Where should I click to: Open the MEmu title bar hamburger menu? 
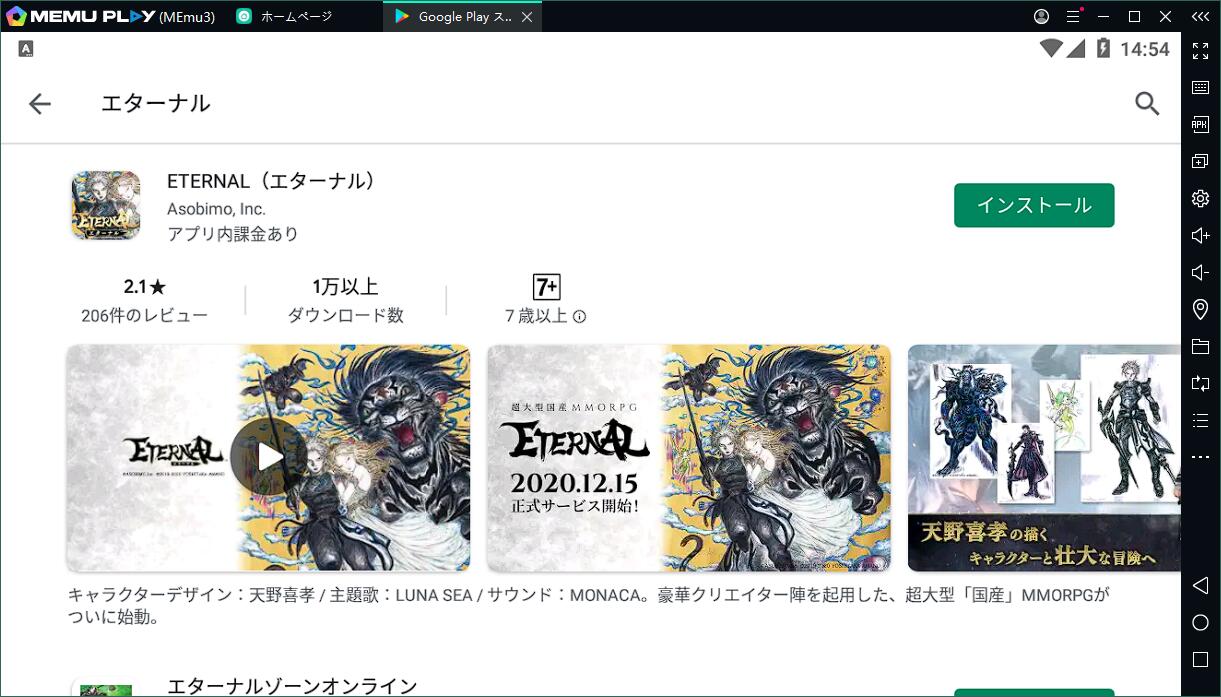(1073, 17)
